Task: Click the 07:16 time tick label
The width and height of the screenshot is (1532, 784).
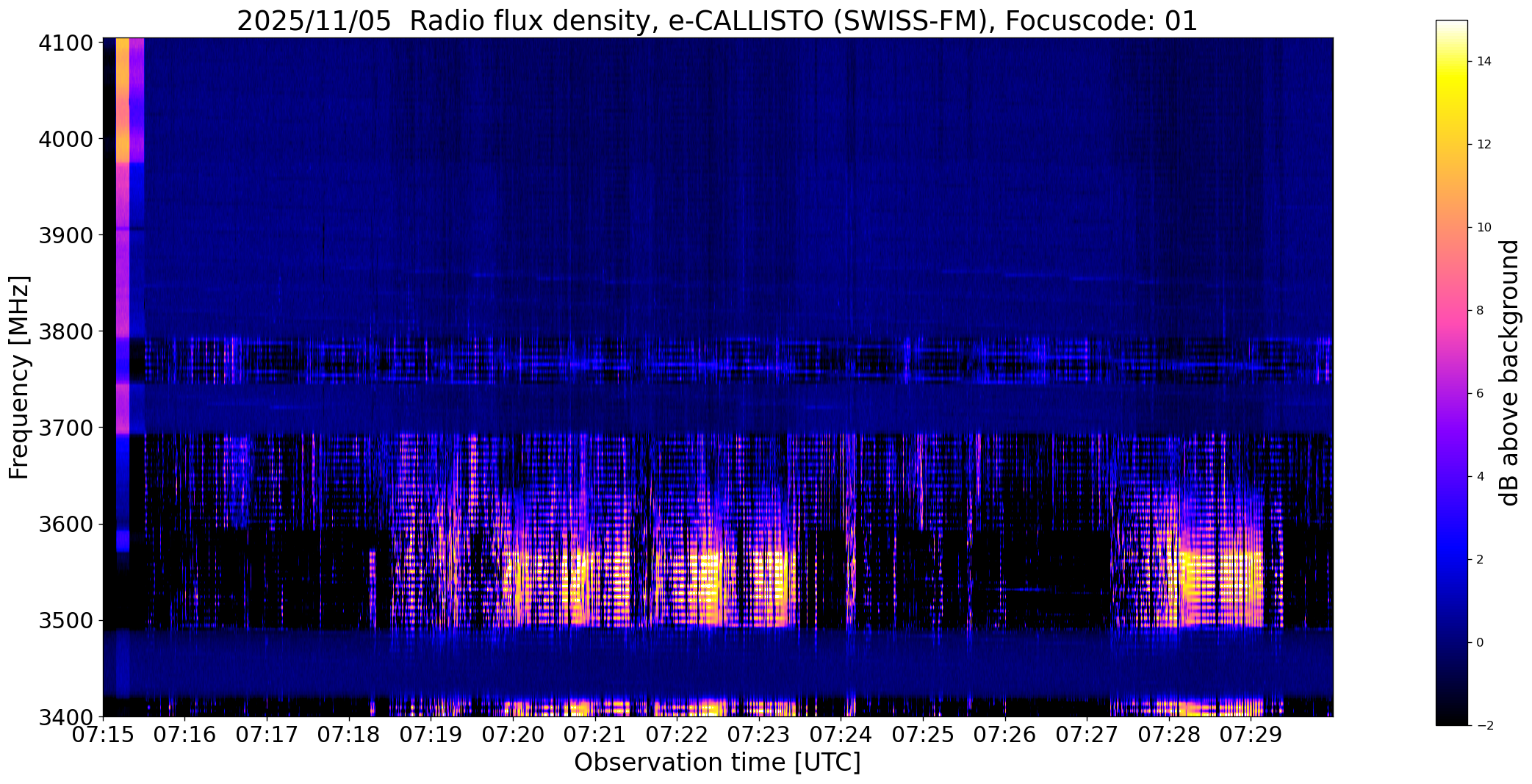Action: point(185,735)
